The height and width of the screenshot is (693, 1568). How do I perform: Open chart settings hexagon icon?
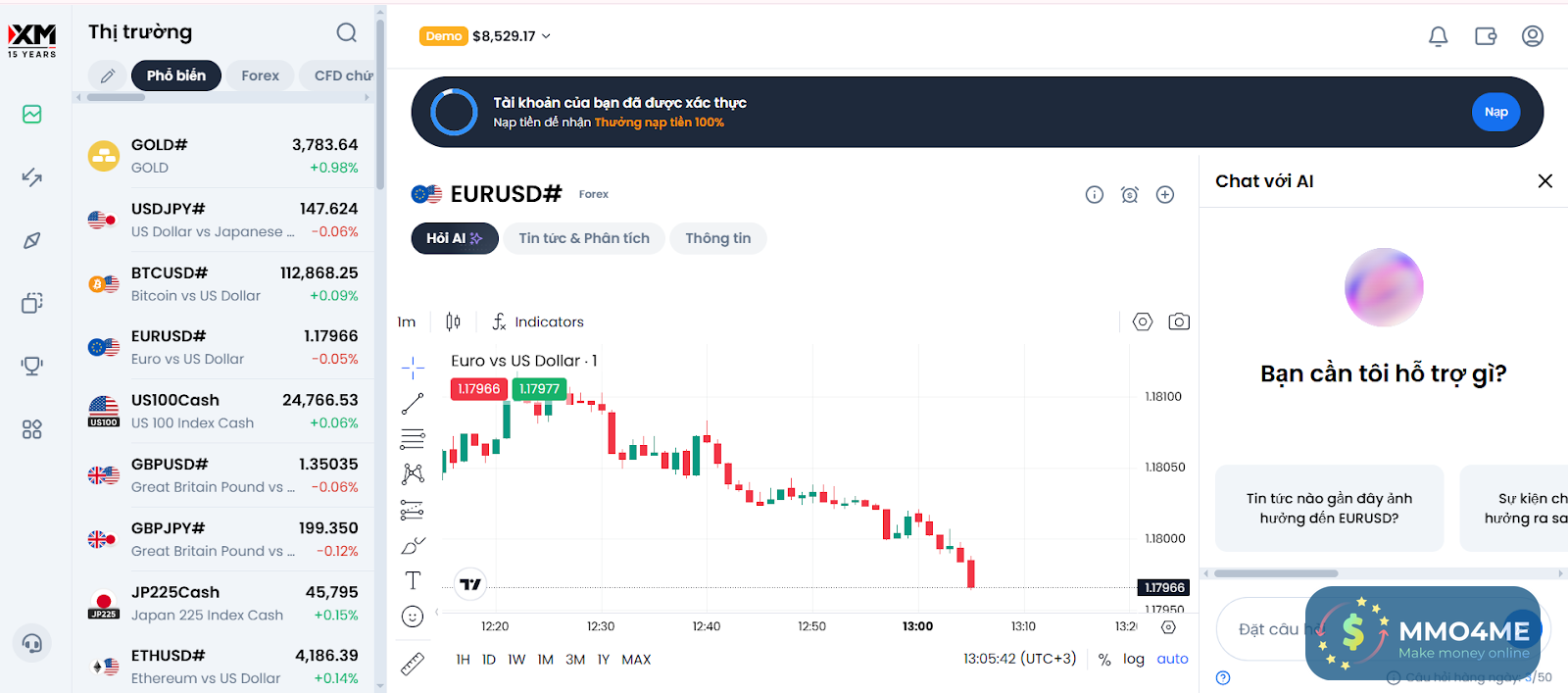coord(1143,322)
